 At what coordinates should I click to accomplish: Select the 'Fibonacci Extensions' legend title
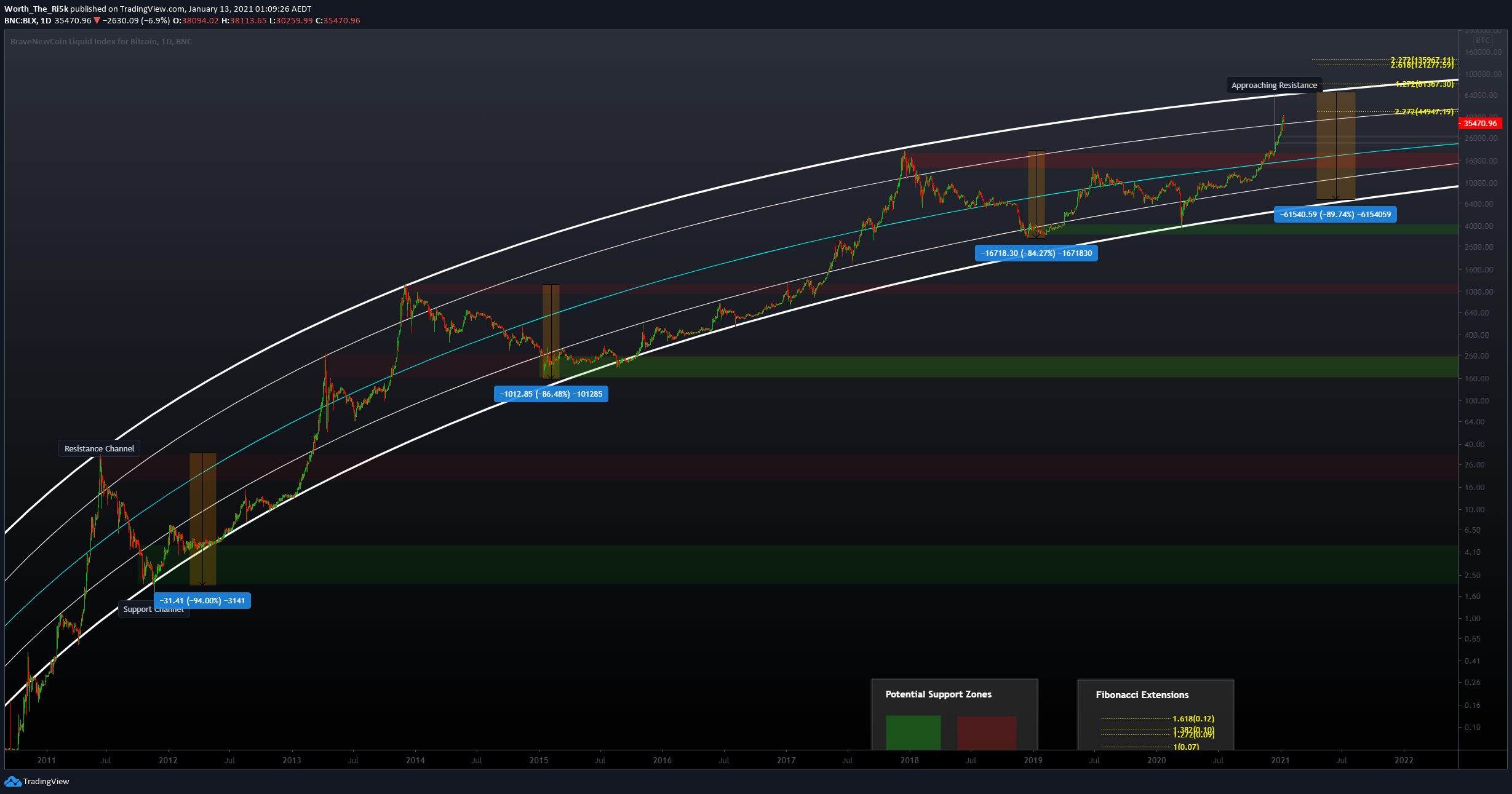tap(1142, 695)
